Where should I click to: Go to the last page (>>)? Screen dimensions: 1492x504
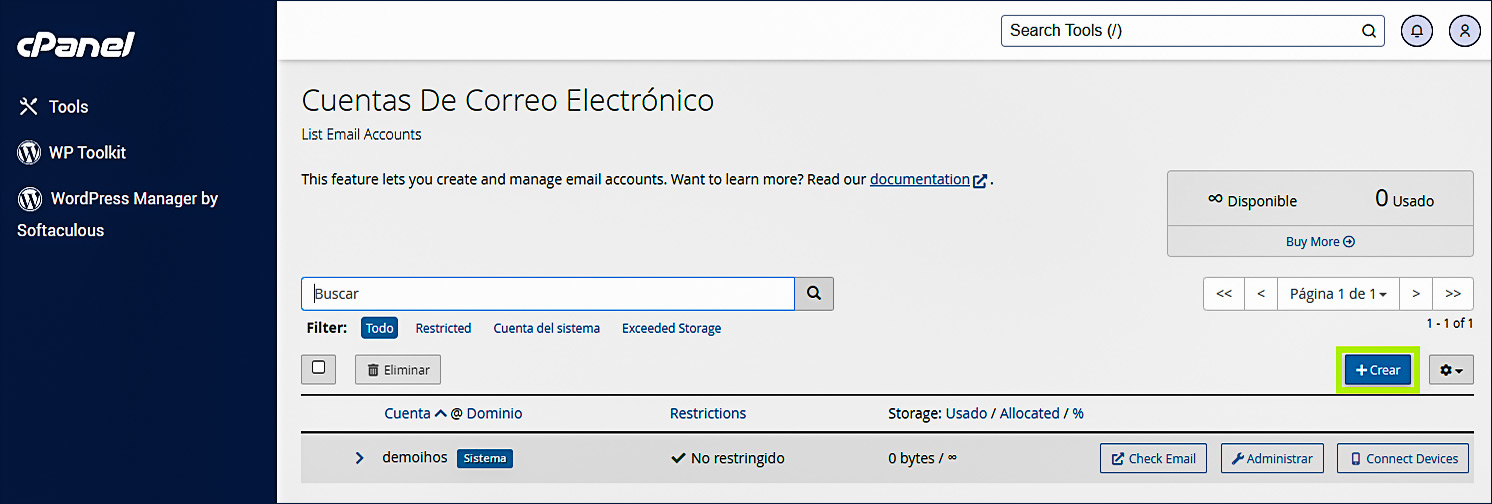1453,294
